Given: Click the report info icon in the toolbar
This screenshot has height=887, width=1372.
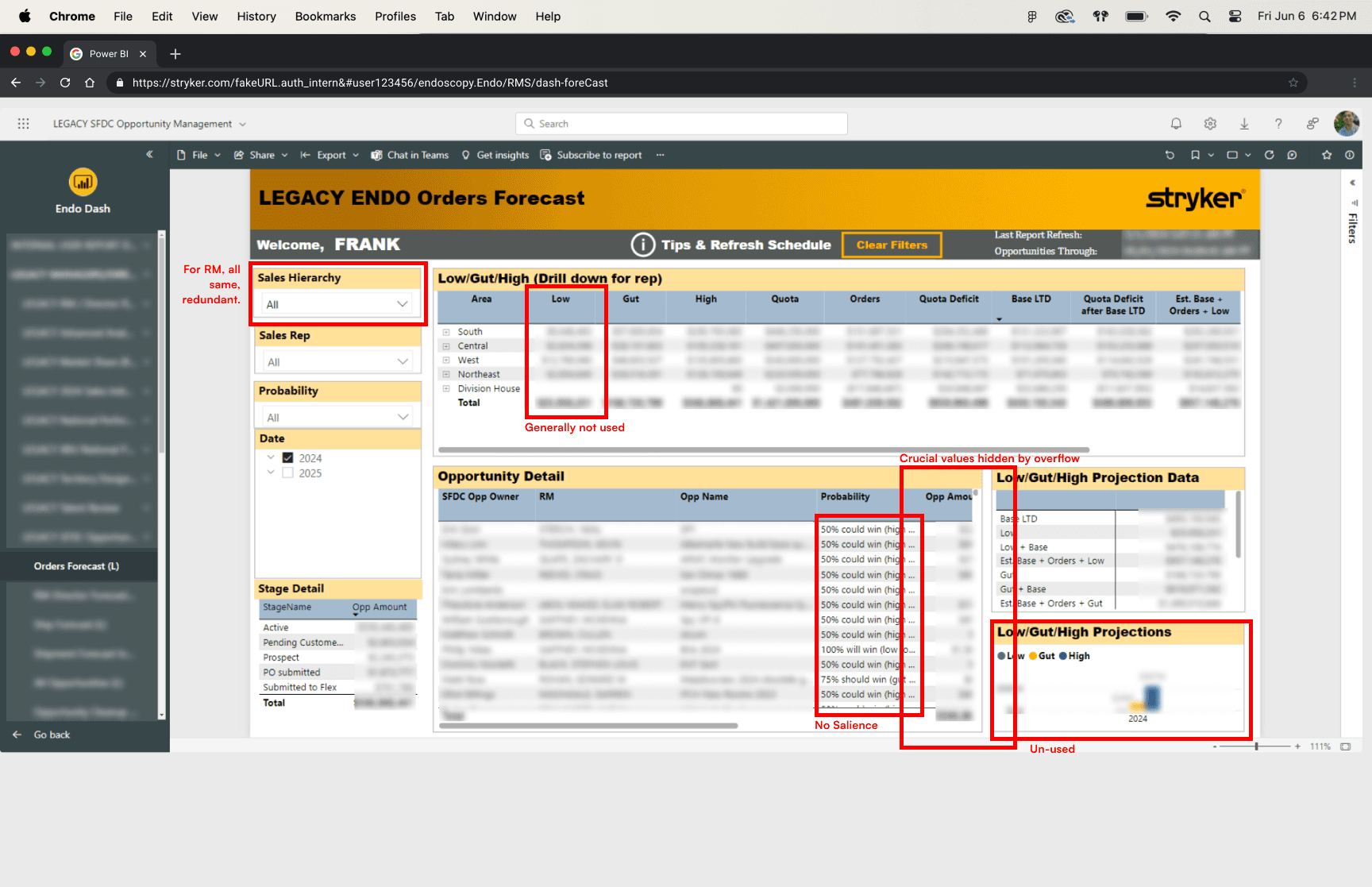Looking at the screenshot, I should tap(1350, 155).
